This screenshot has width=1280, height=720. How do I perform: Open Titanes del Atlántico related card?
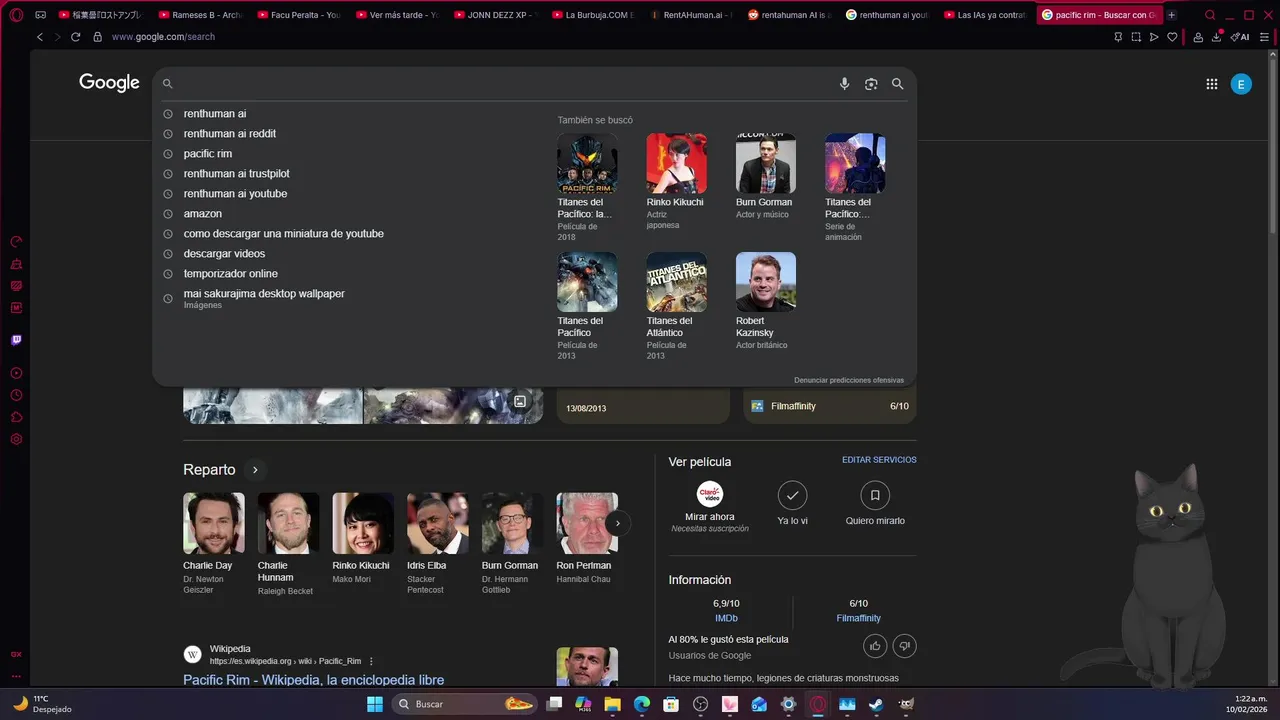pos(676,306)
